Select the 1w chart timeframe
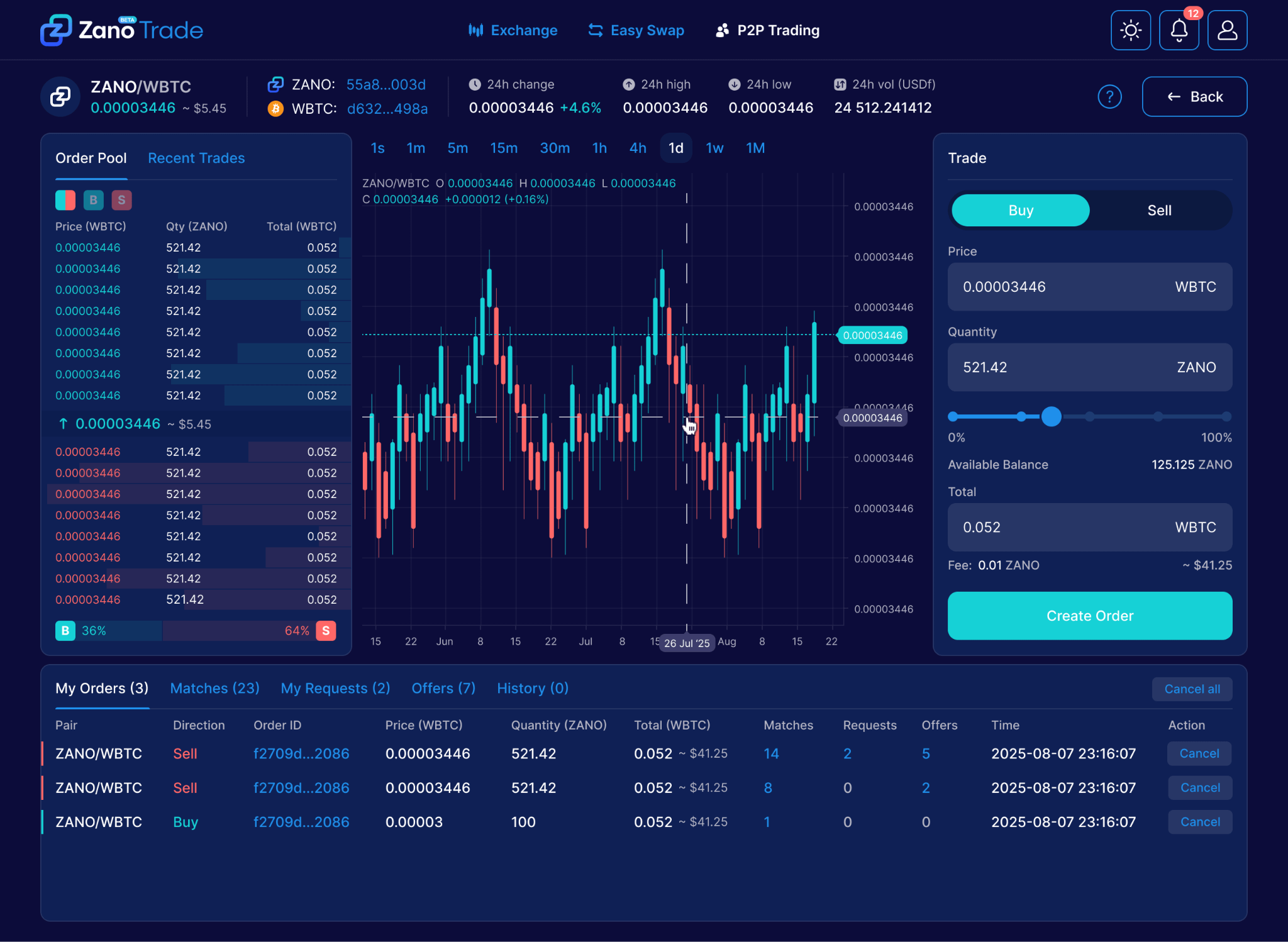This screenshot has width=1288, height=942. [714, 148]
